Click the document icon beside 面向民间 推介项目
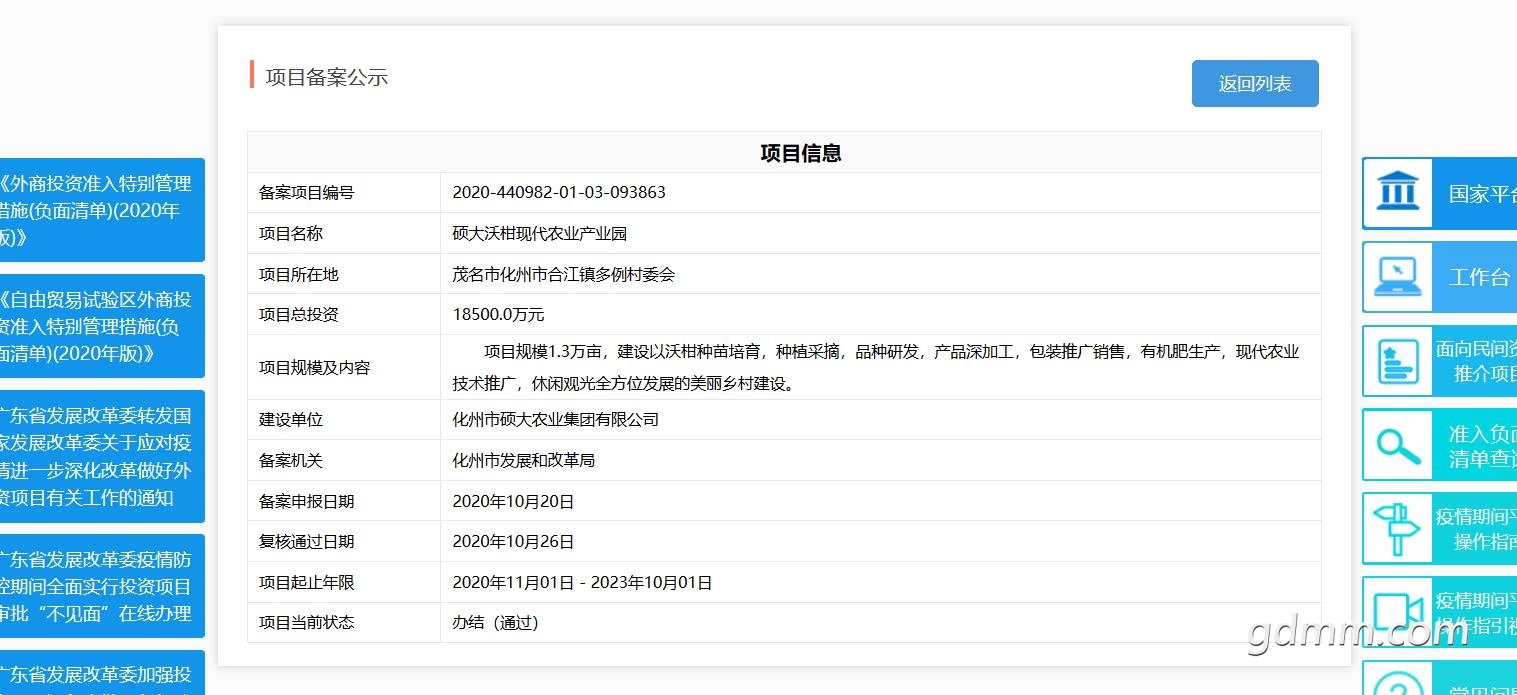The width and height of the screenshot is (1517, 695). tap(1396, 361)
